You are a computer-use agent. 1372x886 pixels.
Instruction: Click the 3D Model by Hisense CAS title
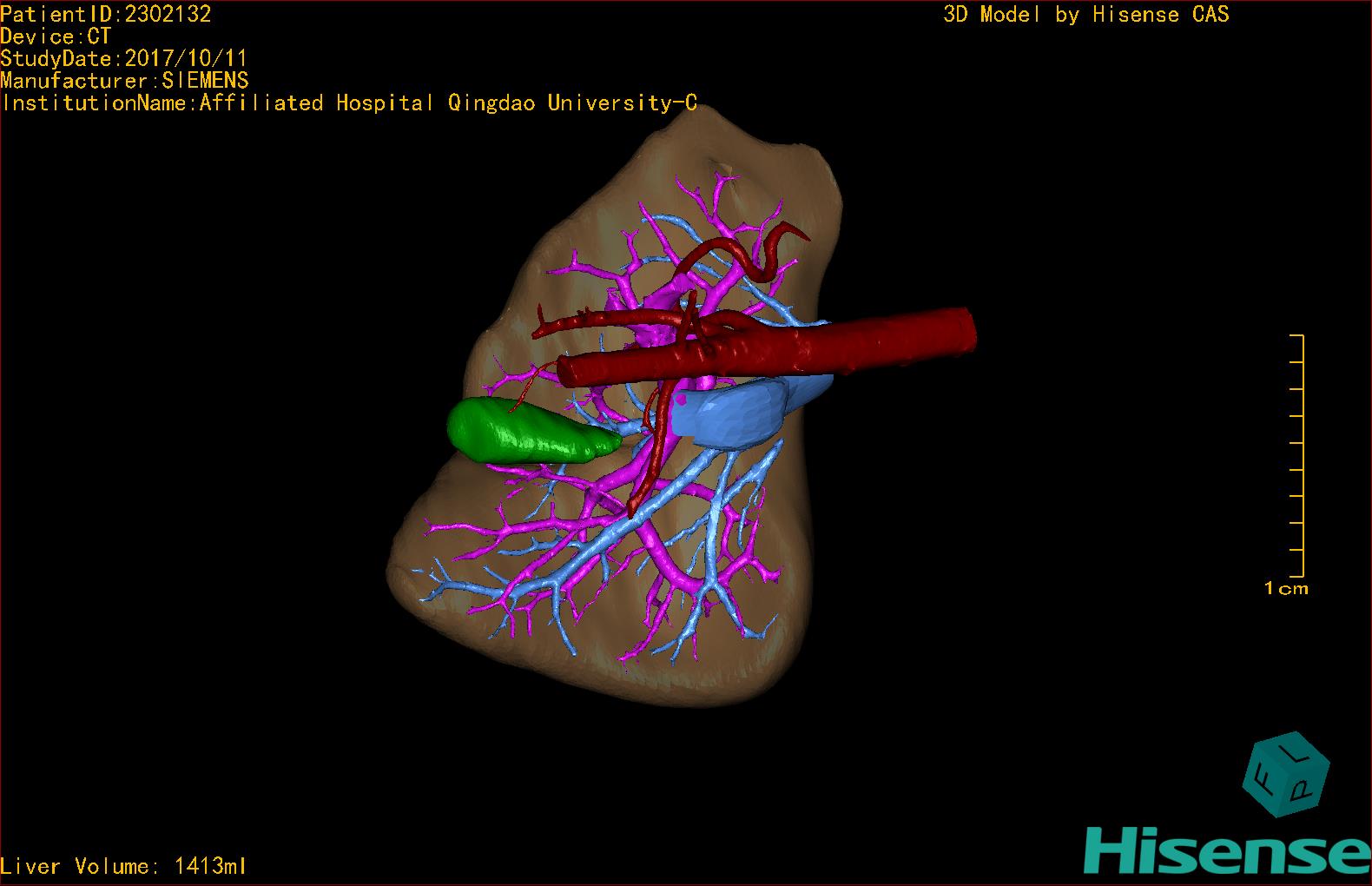[1086, 14]
